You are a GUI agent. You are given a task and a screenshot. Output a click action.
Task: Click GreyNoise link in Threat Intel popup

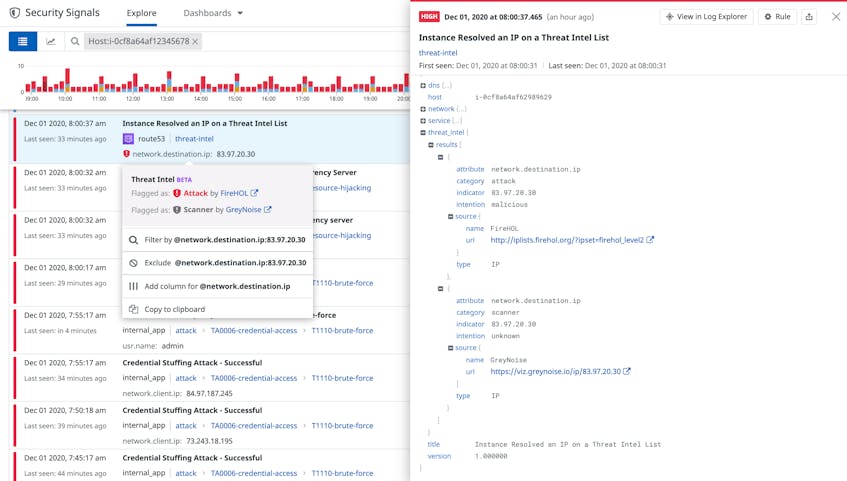[243, 210]
